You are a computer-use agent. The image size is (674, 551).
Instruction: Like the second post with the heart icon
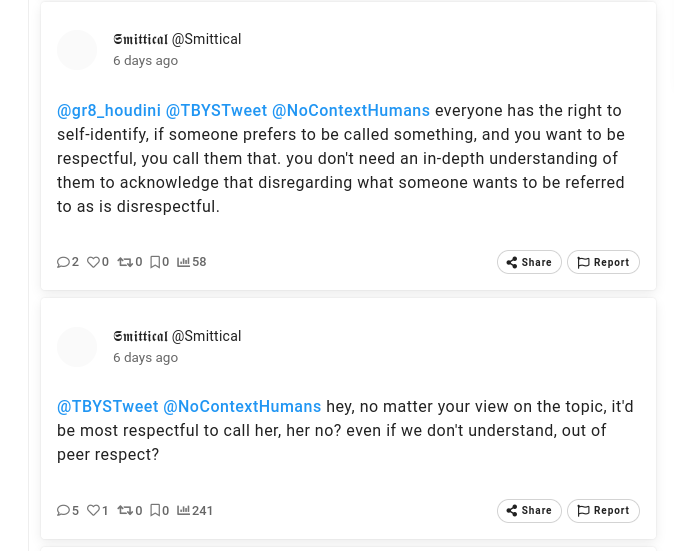click(x=93, y=510)
